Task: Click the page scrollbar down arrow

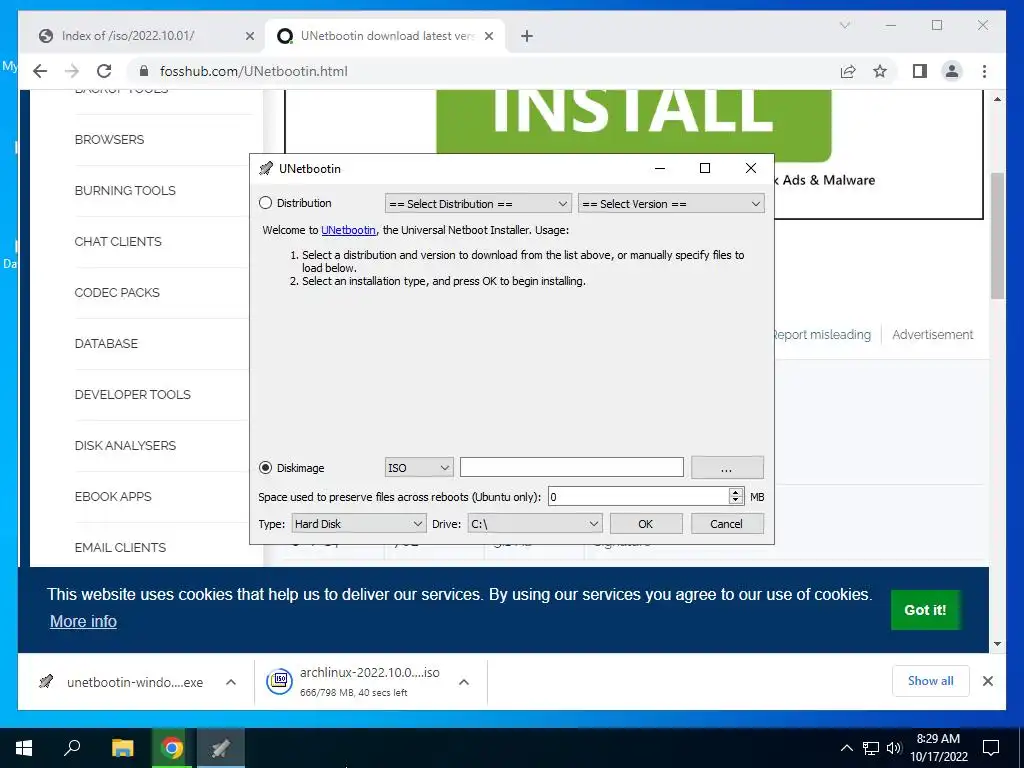Action: coord(997,643)
